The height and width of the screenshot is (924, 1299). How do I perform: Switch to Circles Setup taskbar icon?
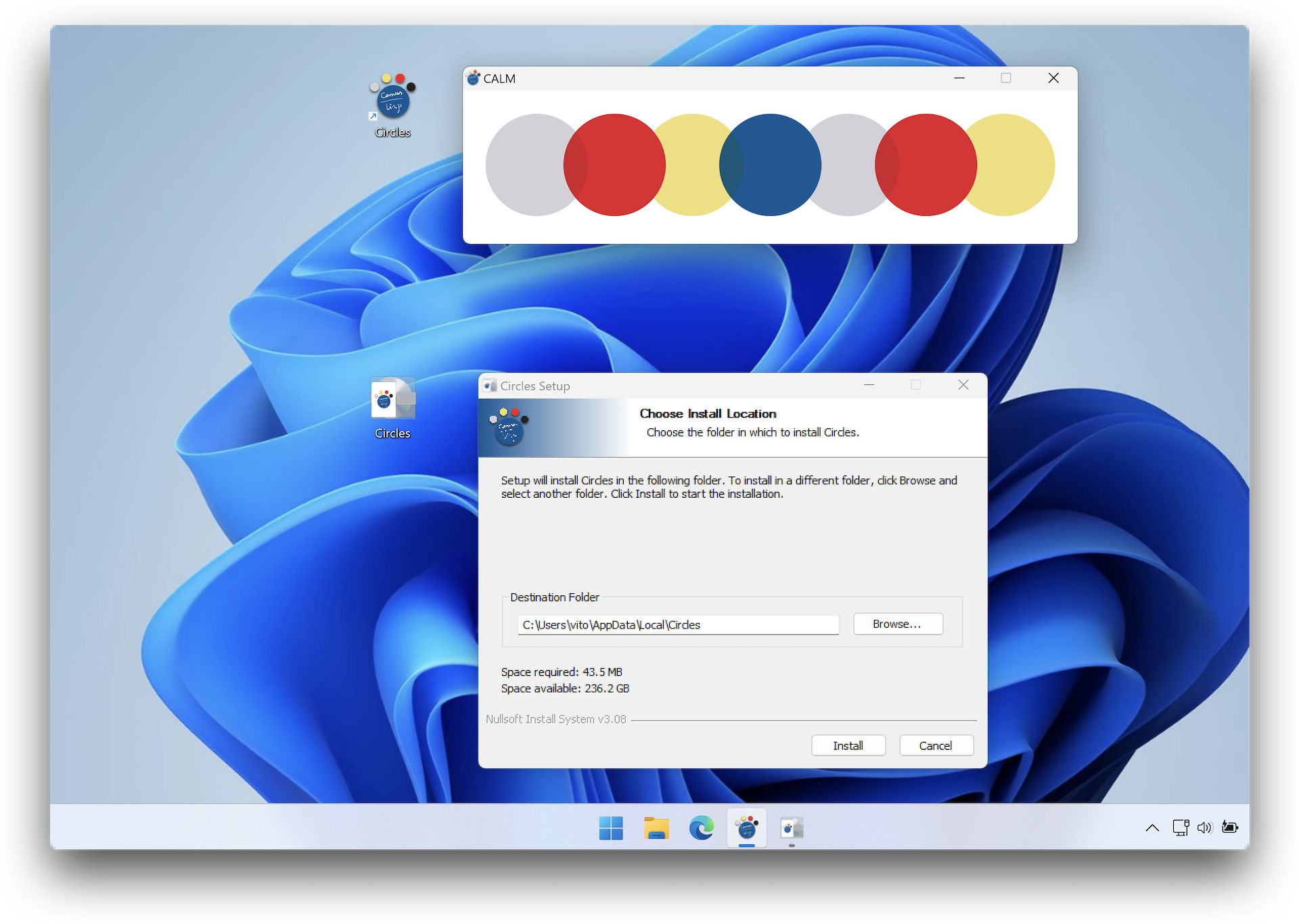pyautogui.click(x=792, y=828)
